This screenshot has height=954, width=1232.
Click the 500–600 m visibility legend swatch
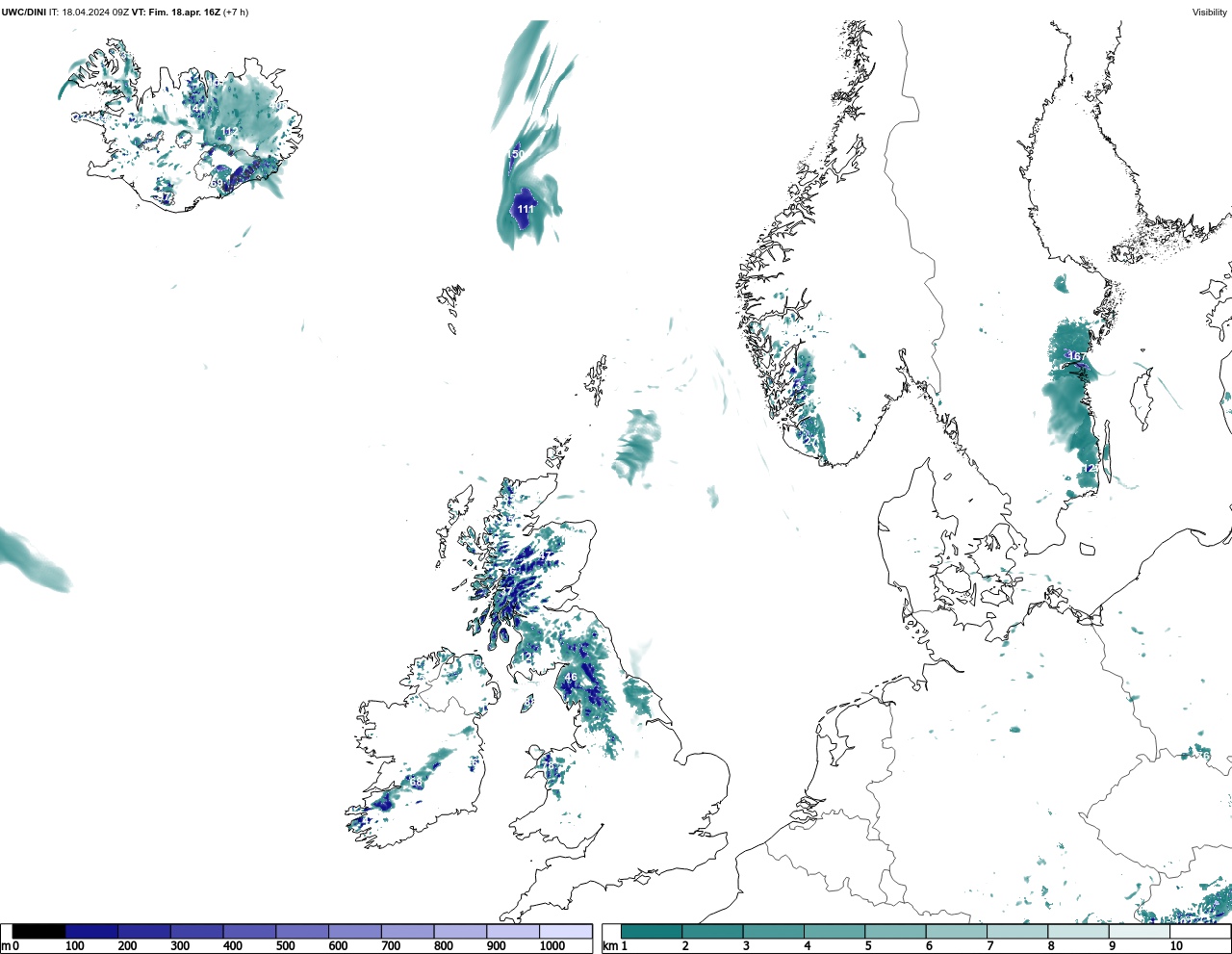[x=302, y=931]
